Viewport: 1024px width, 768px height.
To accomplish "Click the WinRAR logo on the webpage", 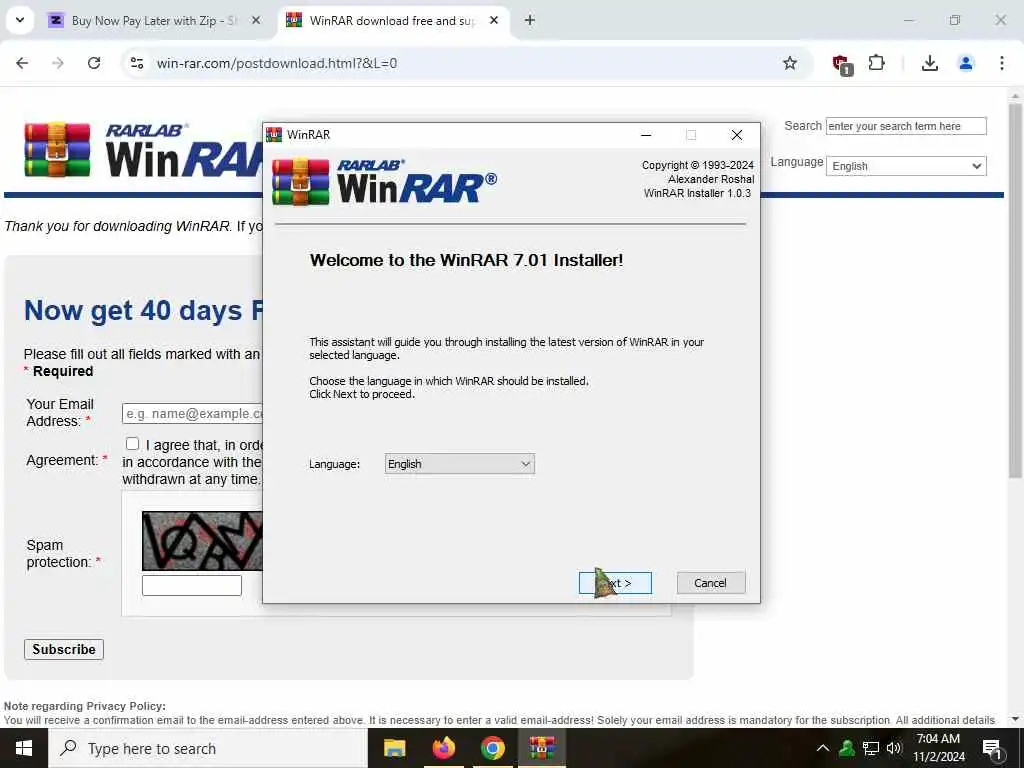I will coord(144,150).
